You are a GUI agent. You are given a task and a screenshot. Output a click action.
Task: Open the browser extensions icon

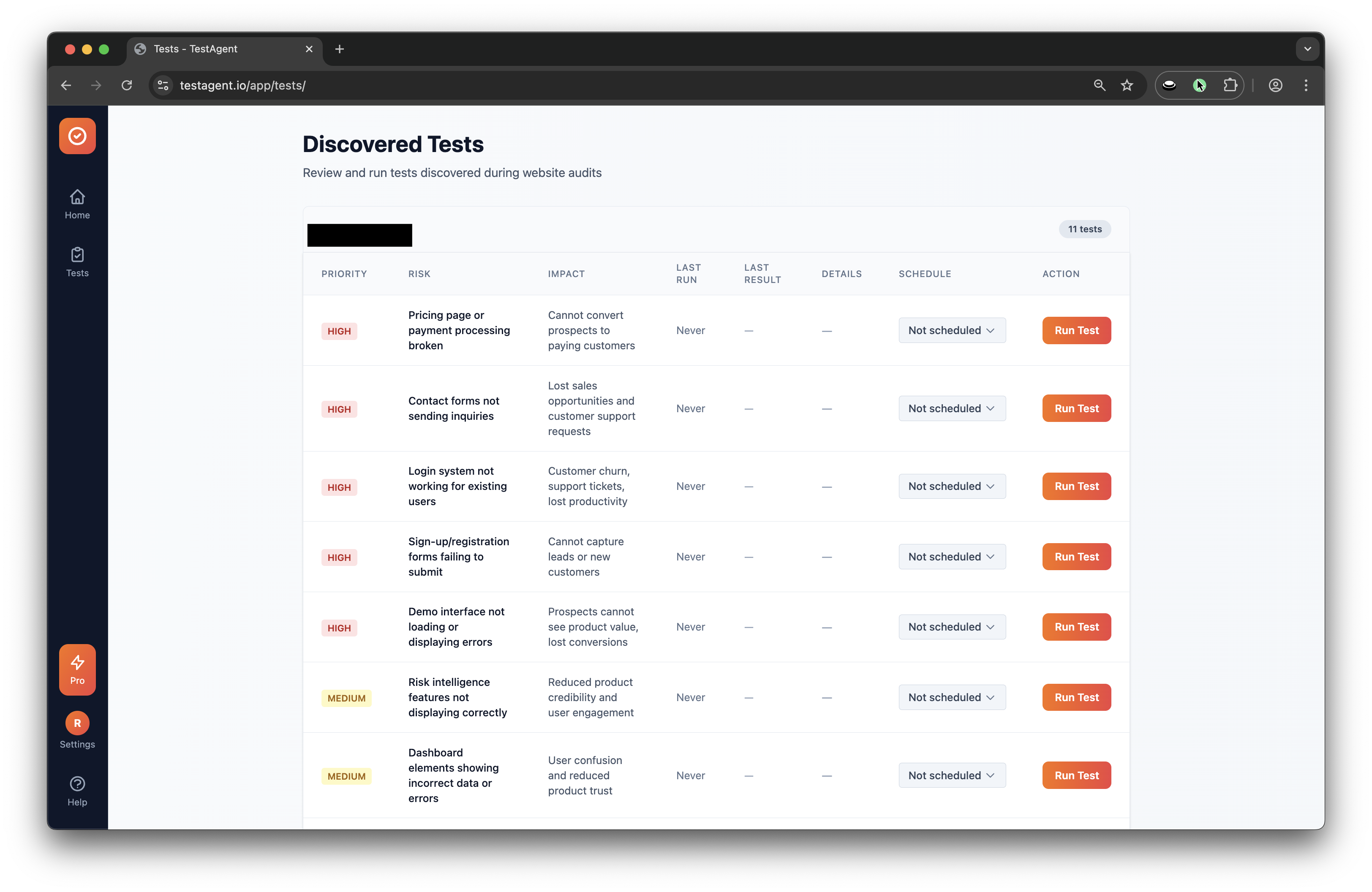click(1231, 85)
